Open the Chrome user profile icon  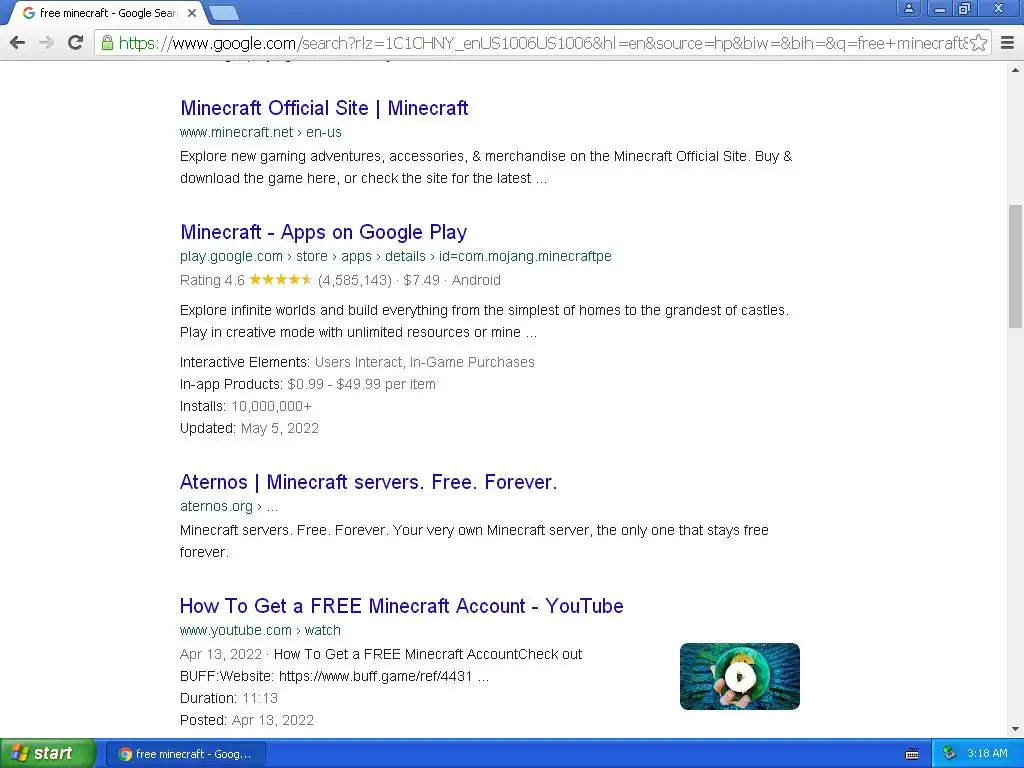pos(908,8)
